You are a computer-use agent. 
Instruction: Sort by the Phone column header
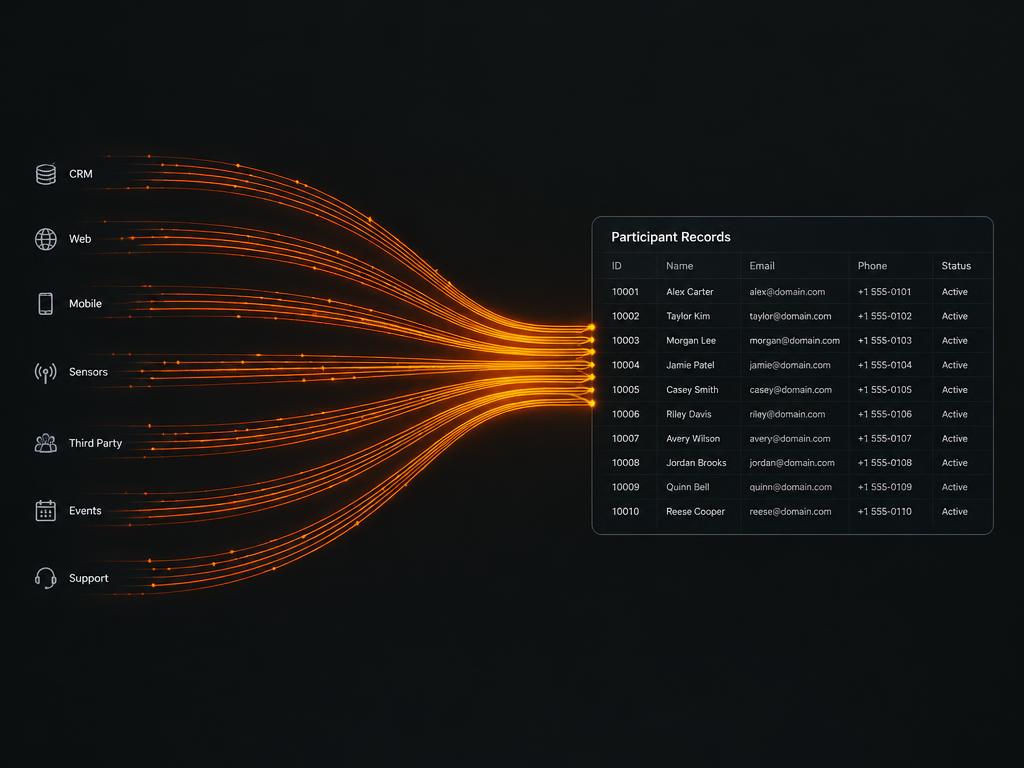(x=872, y=266)
